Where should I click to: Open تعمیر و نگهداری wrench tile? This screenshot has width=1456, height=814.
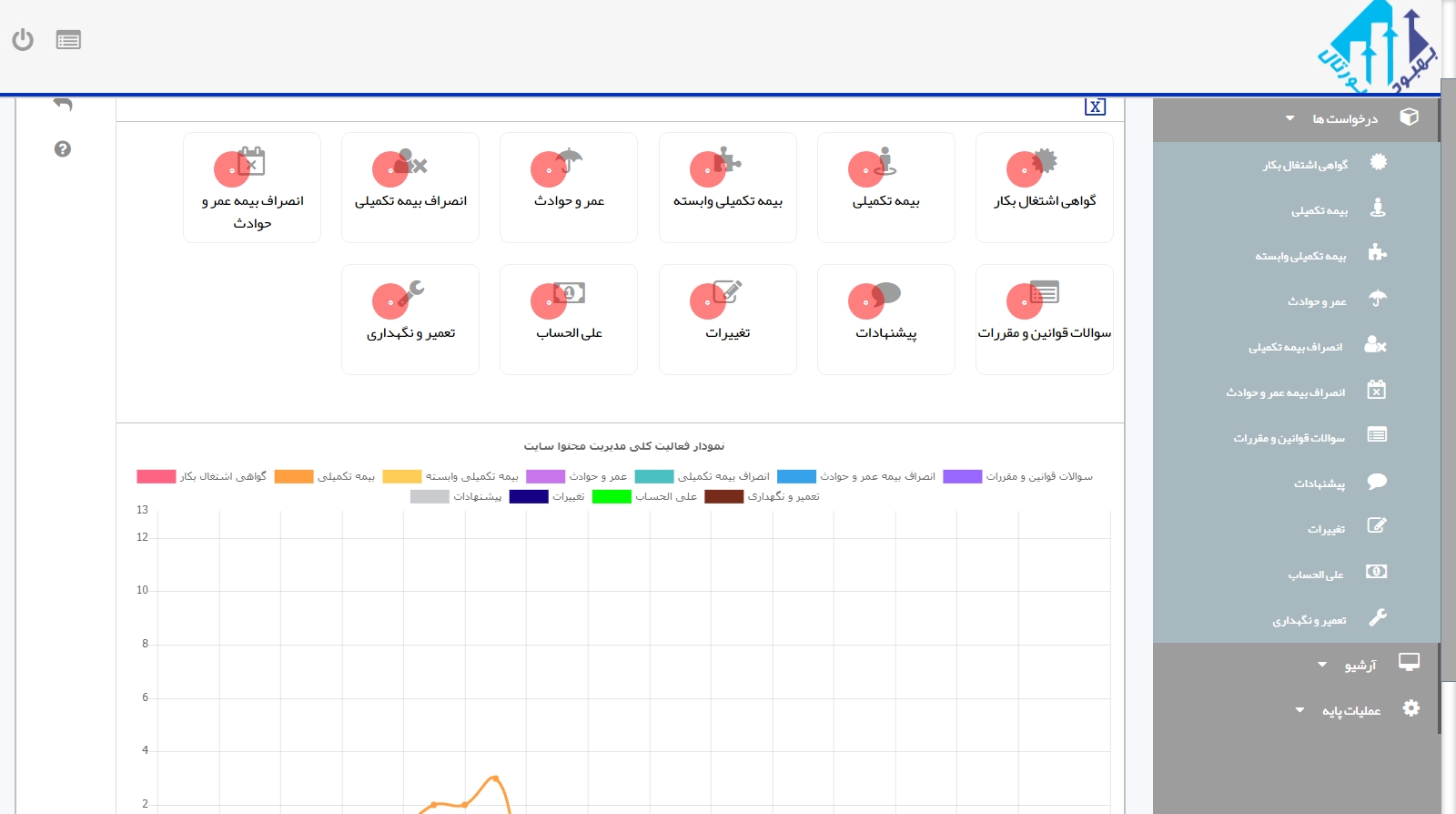pyautogui.click(x=410, y=320)
